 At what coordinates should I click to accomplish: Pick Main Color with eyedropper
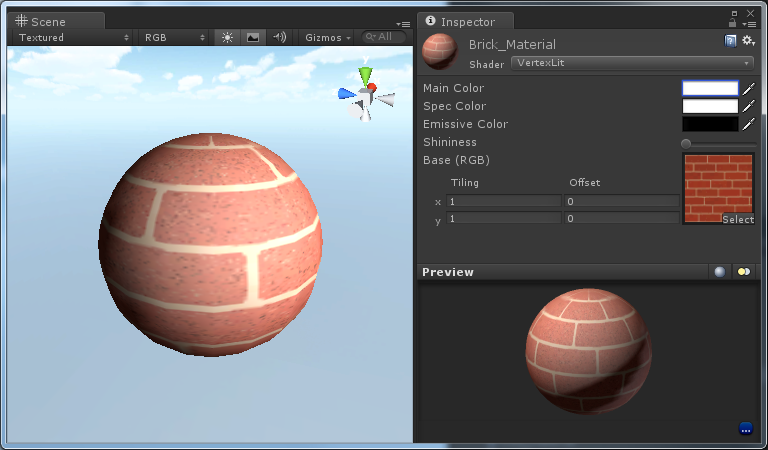click(x=748, y=89)
